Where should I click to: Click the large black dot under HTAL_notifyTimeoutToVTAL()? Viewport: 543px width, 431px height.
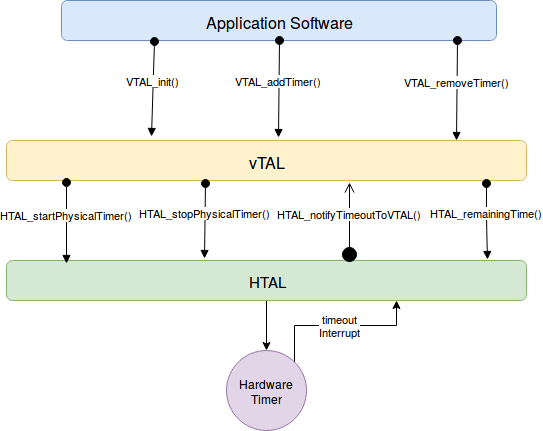coord(349,255)
